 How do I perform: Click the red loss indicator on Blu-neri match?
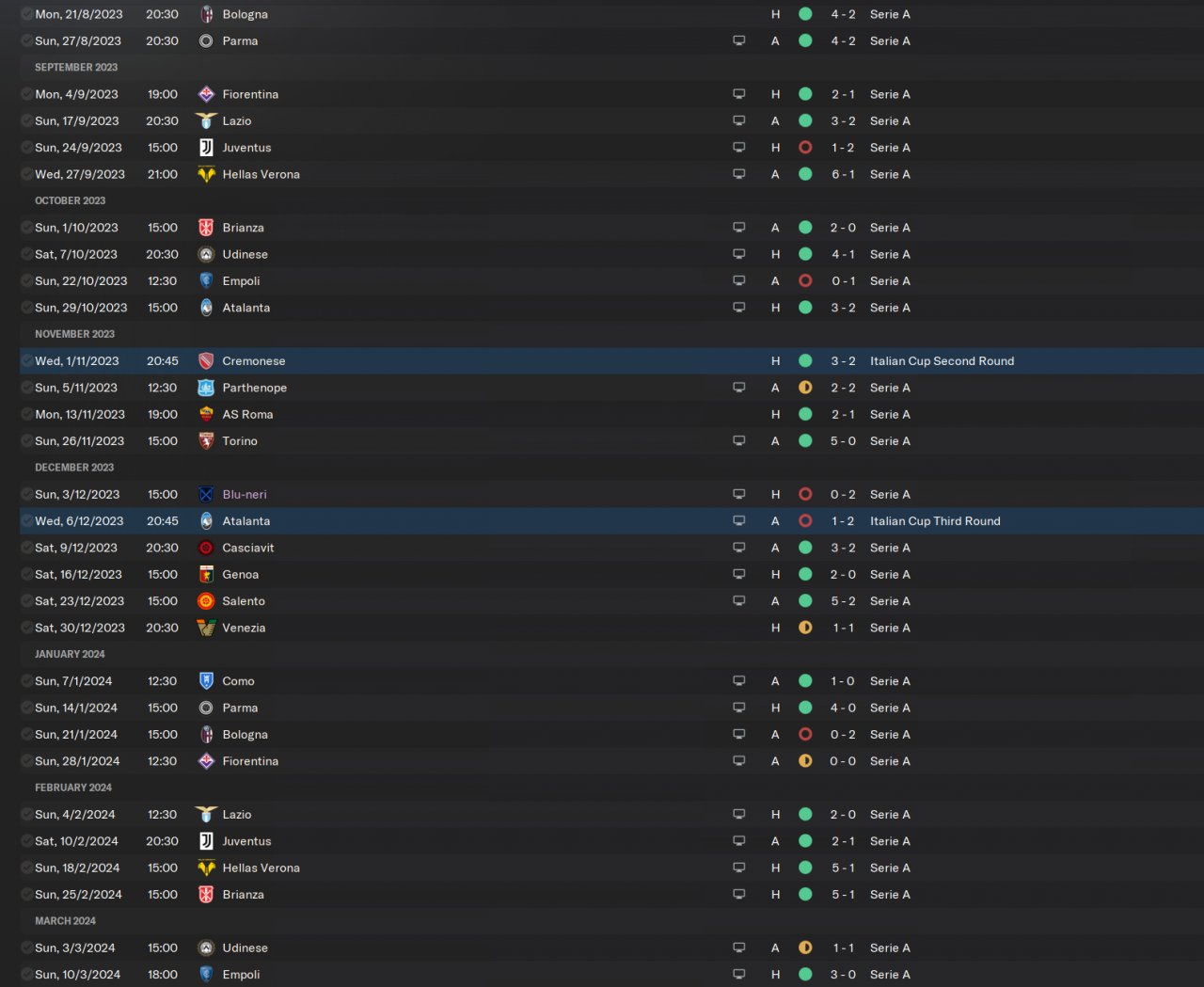pyautogui.click(x=805, y=495)
